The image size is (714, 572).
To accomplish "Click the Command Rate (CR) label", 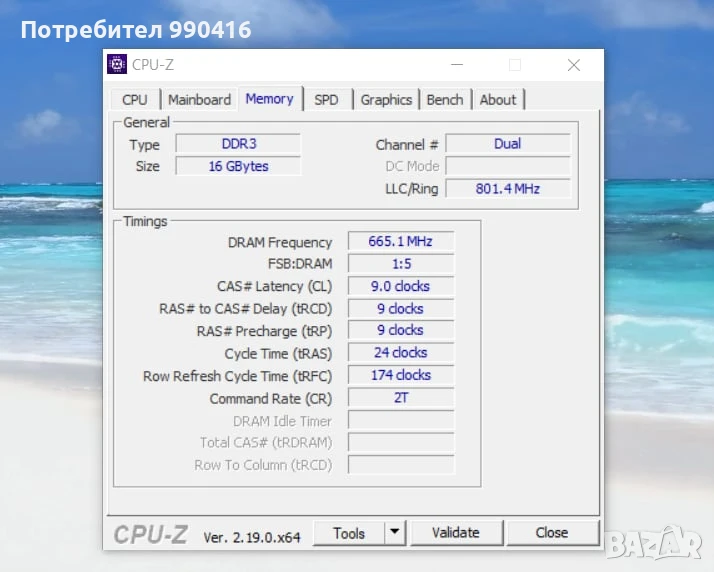I will 271,399.
